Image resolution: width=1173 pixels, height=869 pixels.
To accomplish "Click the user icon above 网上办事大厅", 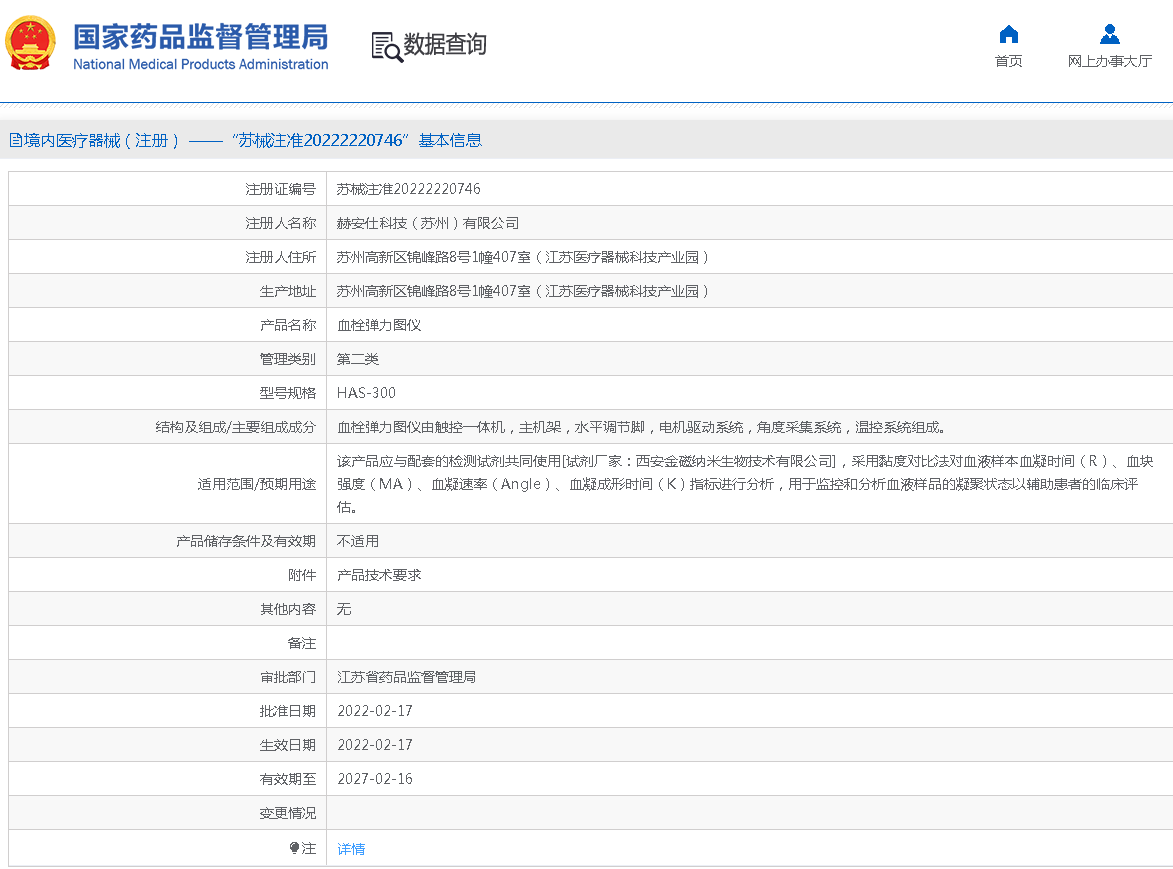I will point(1109,35).
